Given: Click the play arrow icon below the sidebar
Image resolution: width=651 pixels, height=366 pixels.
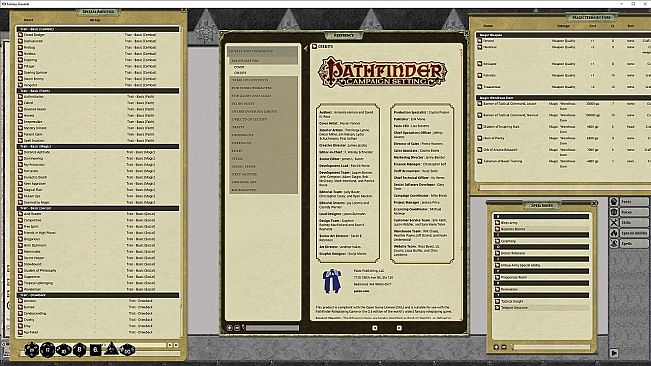Looking at the screenshot, I should [x=614, y=353].
